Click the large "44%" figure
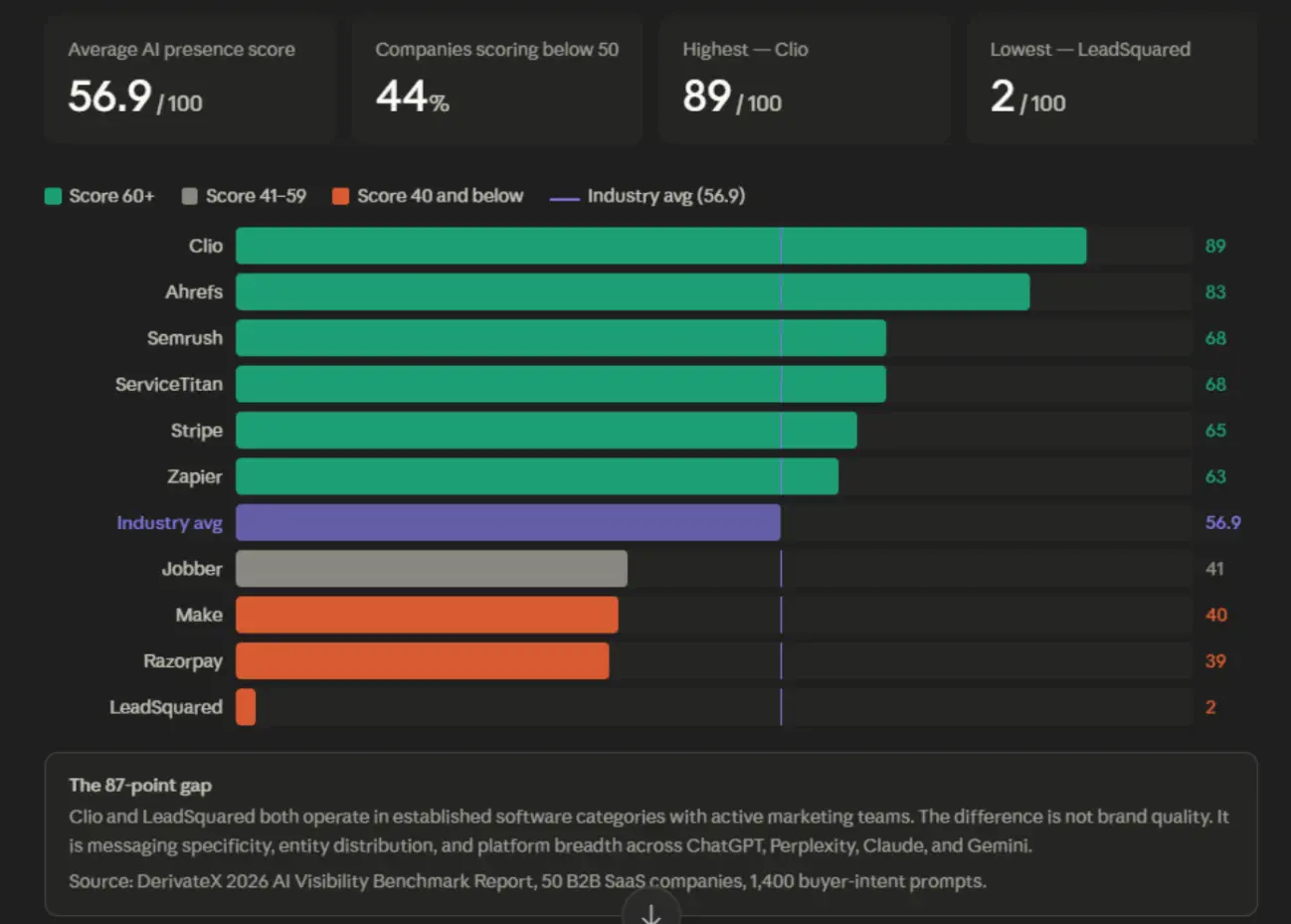This screenshot has width=1291, height=924. pos(412,97)
